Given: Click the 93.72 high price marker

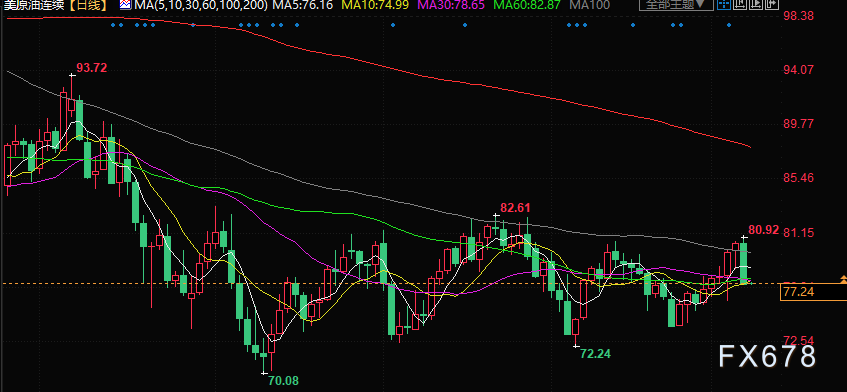Looking at the screenshot, I should point(91,67).
